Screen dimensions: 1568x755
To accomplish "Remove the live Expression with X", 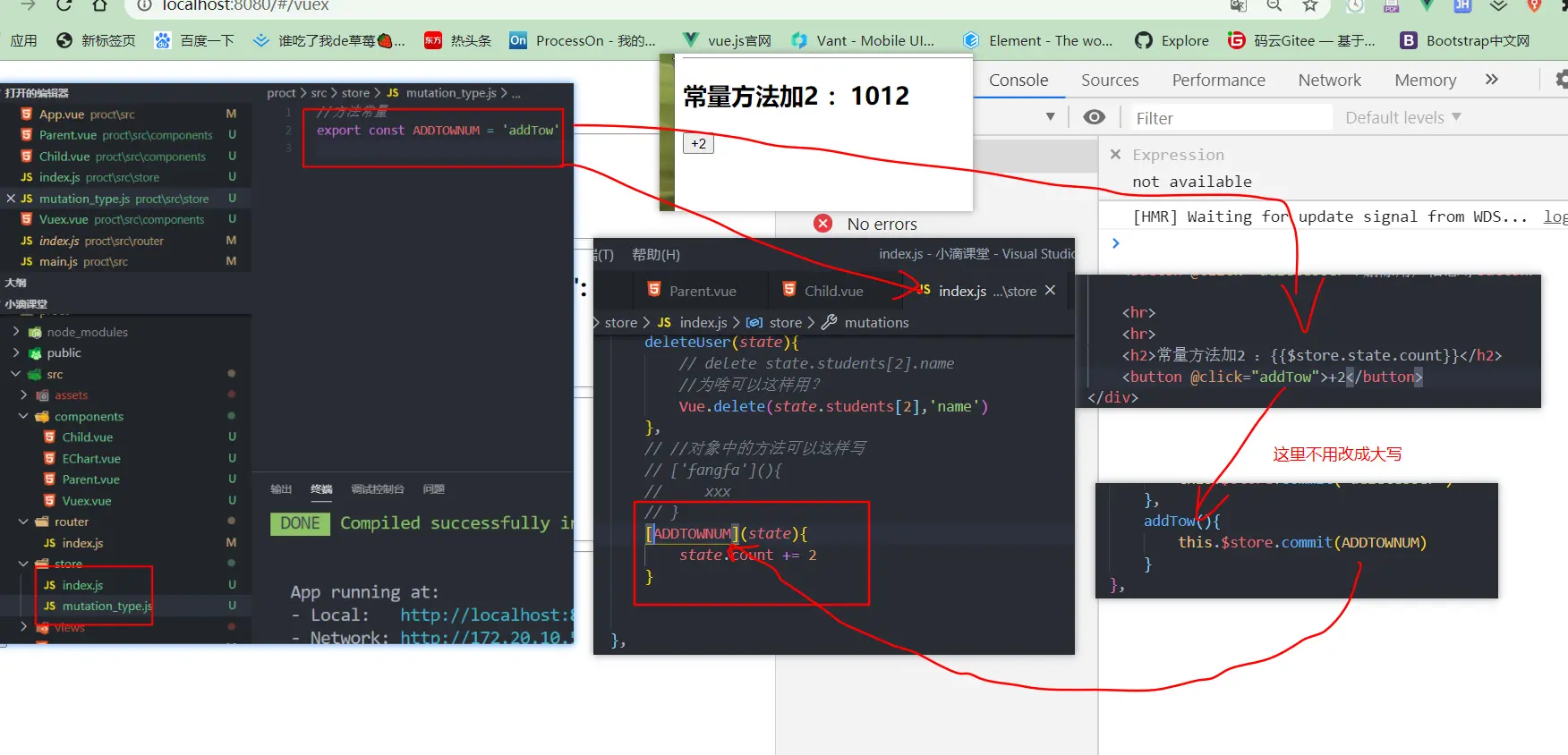I will (1115, 154).
